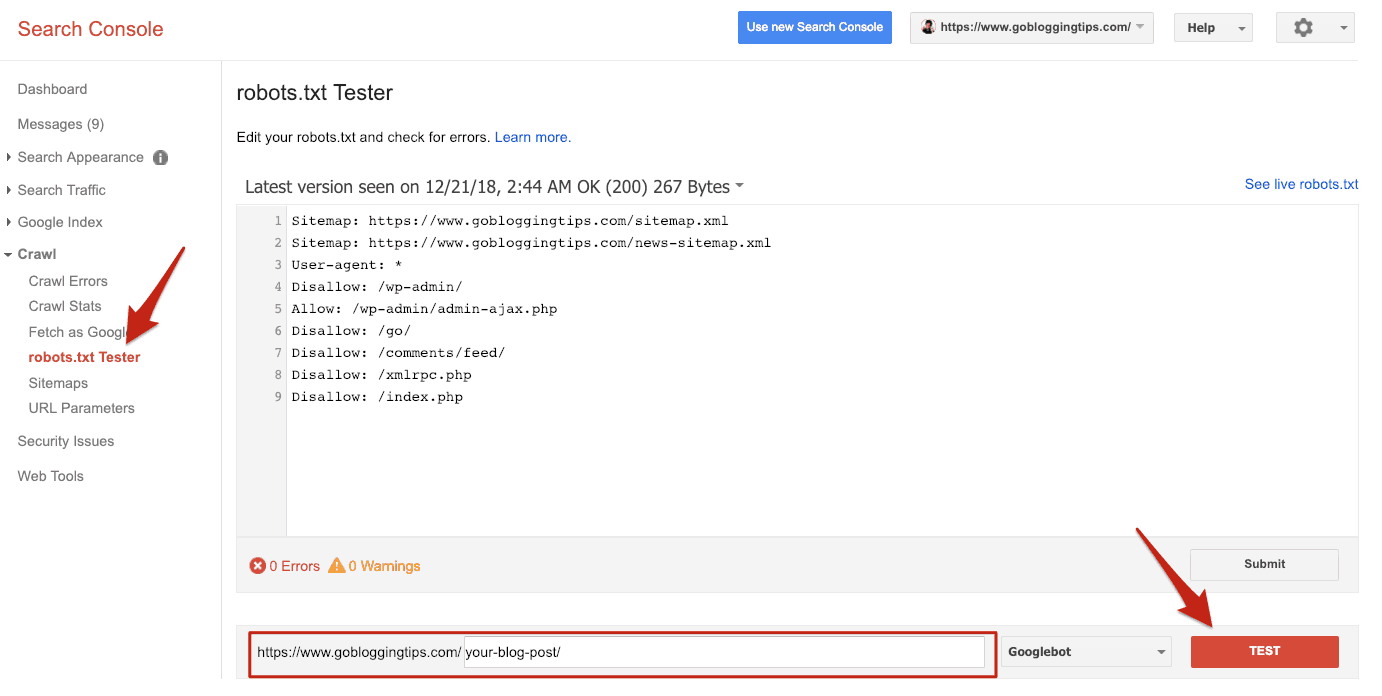Image resolution: width=1382 pixels, height=696 pixels.
Task: Go to Crawl Stats
Action: tap(65, 306)
